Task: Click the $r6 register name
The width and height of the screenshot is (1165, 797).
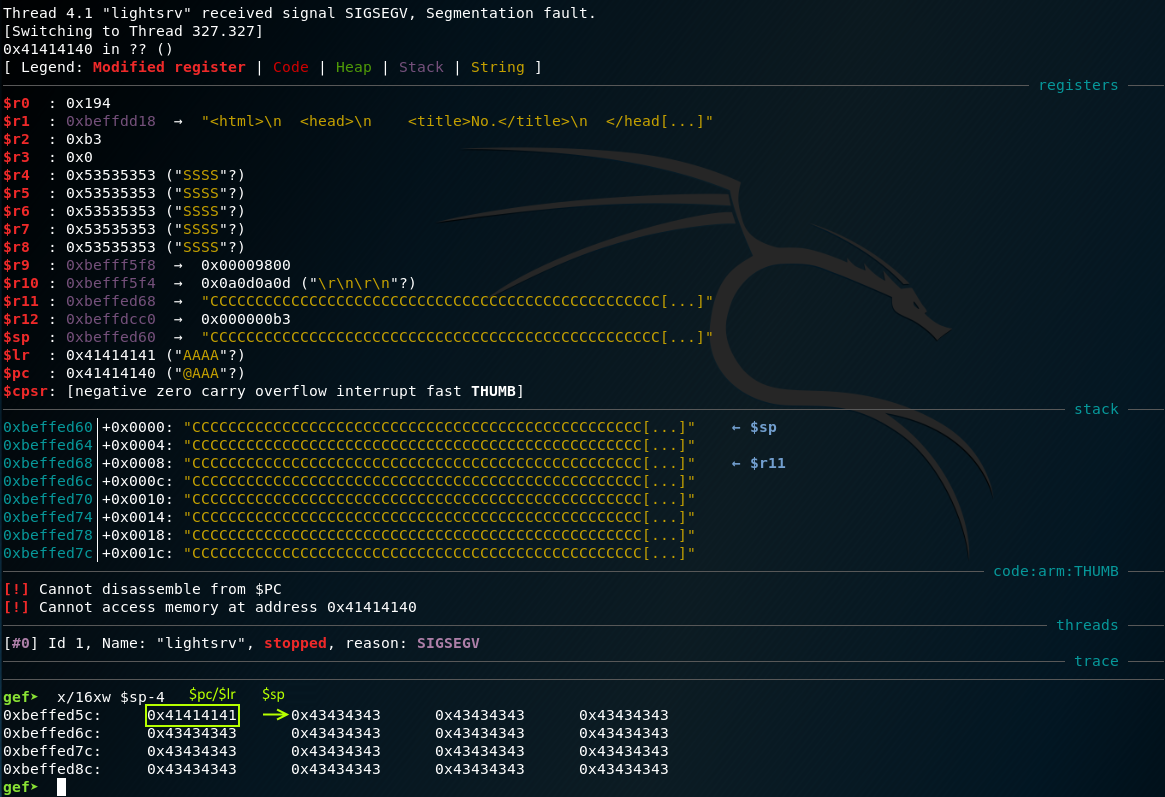Action: pyautogui.click(x=16, y=211)
